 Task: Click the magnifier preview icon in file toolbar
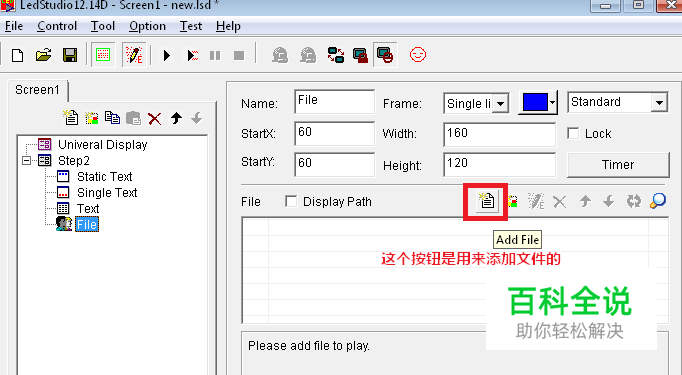[658, 201]
